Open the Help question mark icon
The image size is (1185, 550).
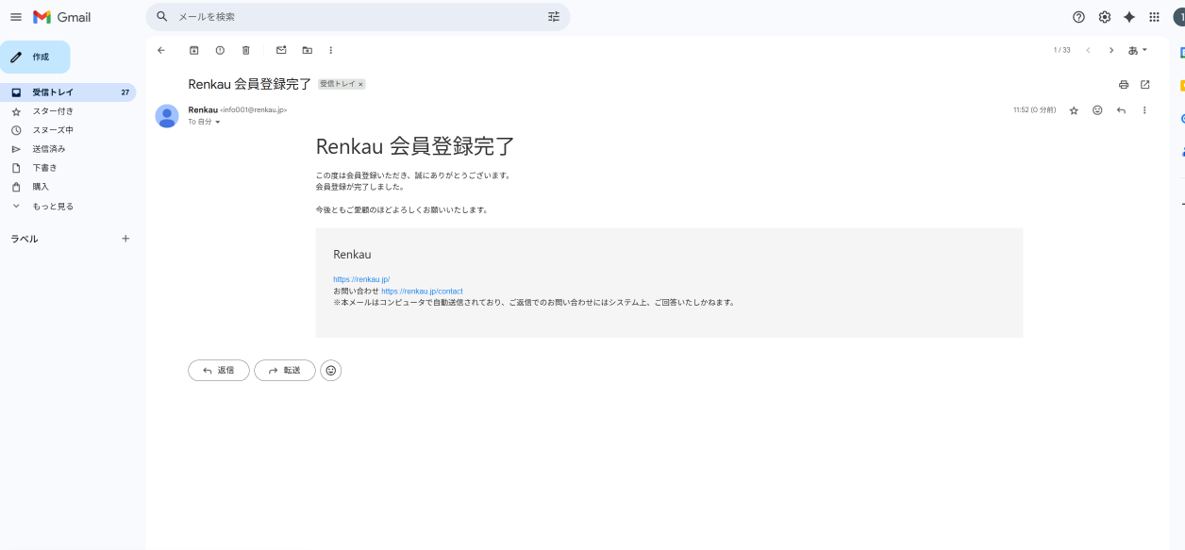1079,17
